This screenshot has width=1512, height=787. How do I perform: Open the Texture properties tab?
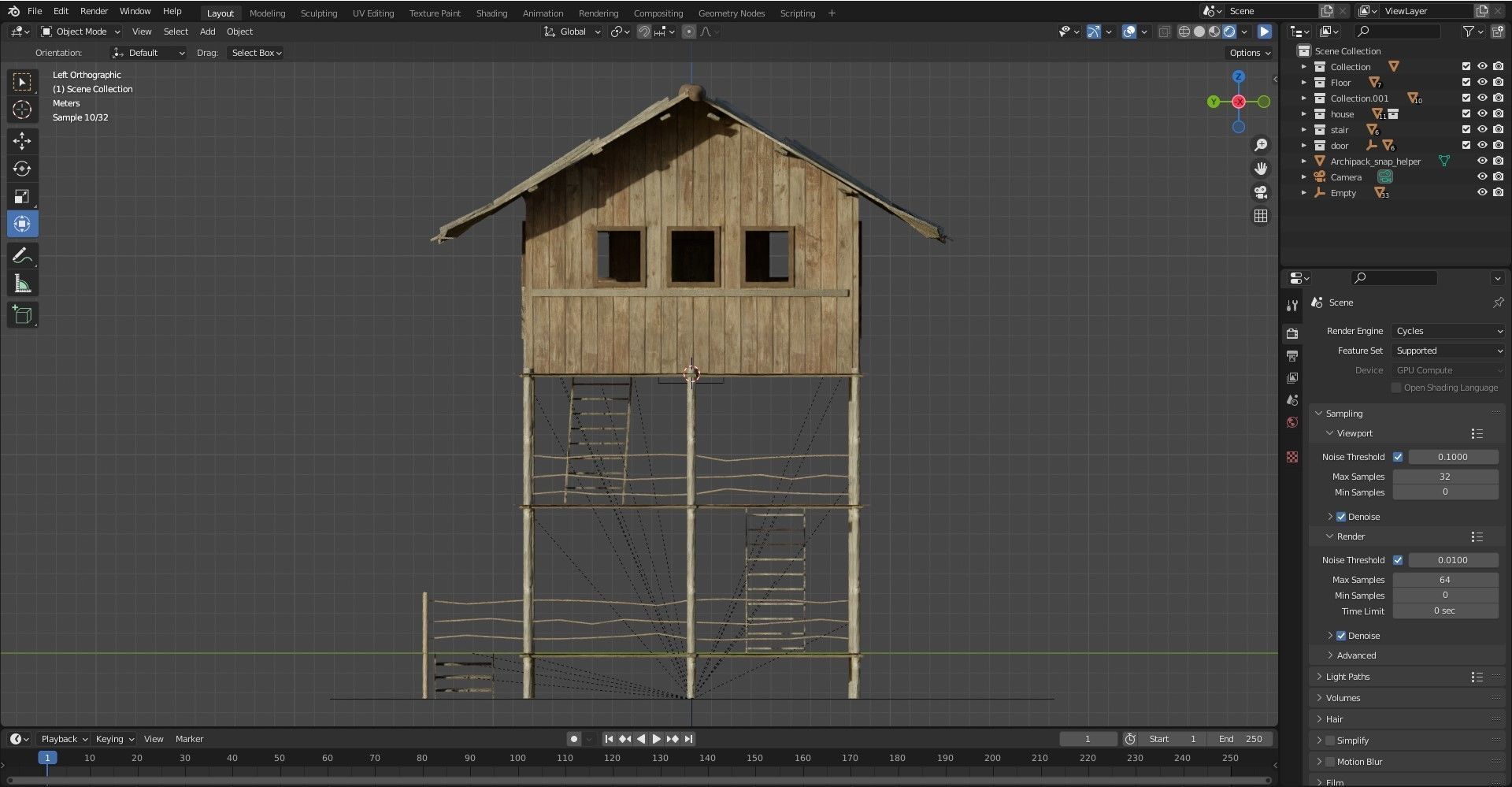[x=1291, y=457]
